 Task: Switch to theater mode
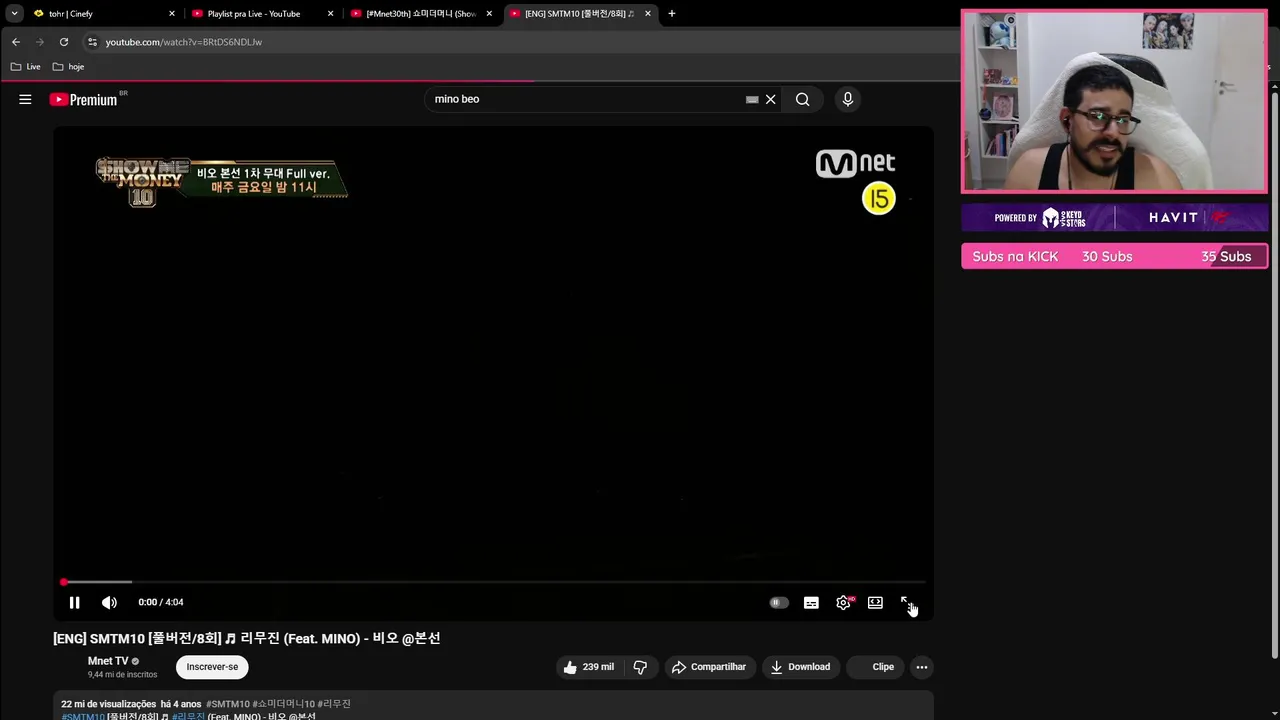pyautogui.click(x=875, y=602)
